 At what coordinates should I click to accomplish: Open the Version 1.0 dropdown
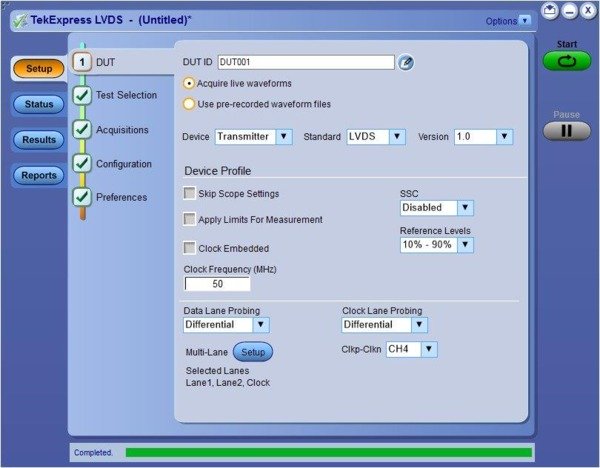pyautogui.click(x=505, y=137)
